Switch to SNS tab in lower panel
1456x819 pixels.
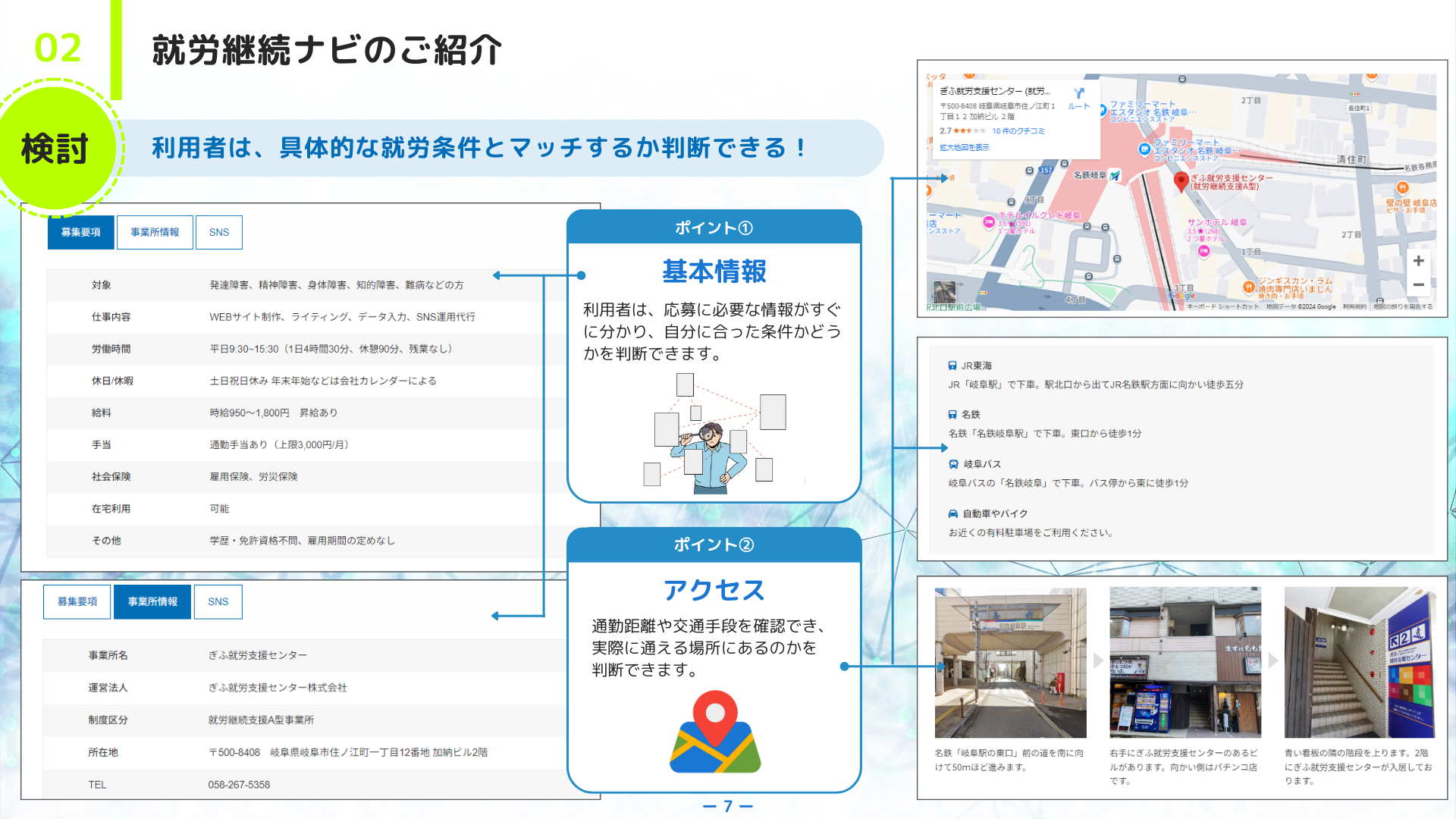point(218,602)
